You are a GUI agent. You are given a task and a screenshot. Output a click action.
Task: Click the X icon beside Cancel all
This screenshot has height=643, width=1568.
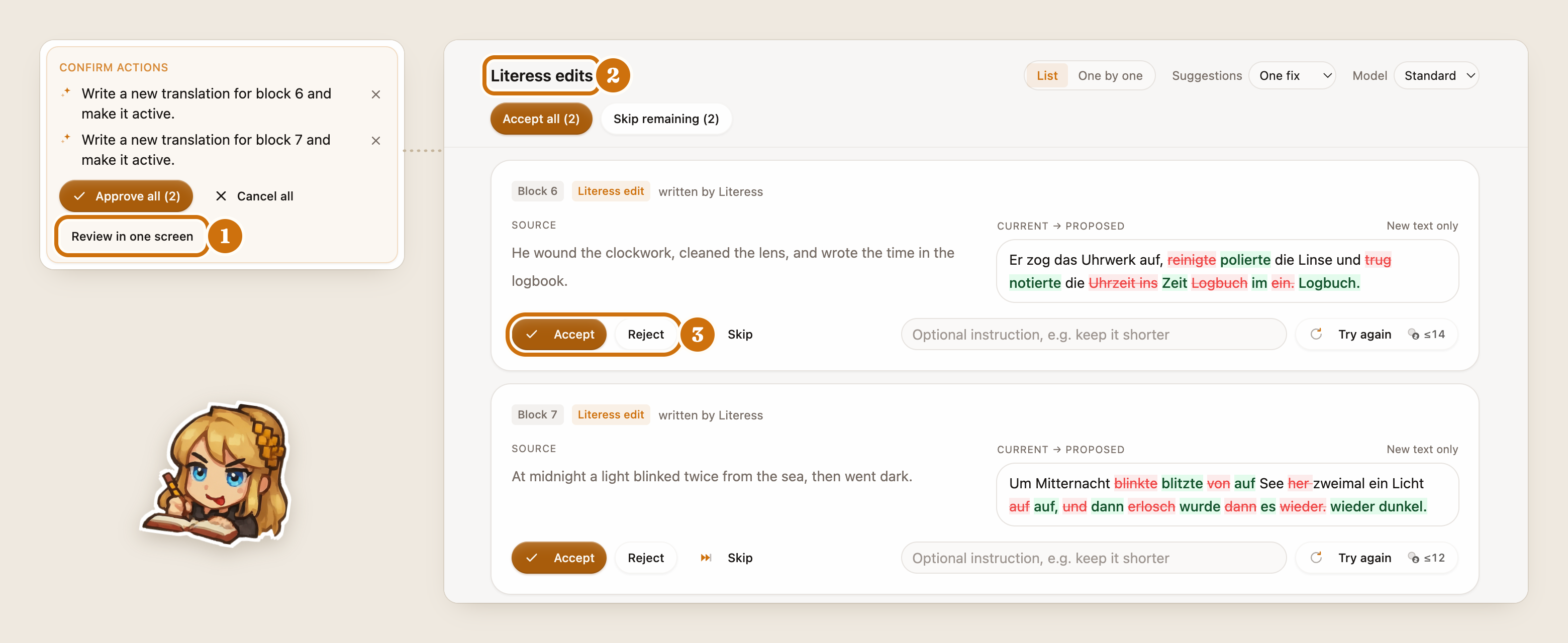221,196
